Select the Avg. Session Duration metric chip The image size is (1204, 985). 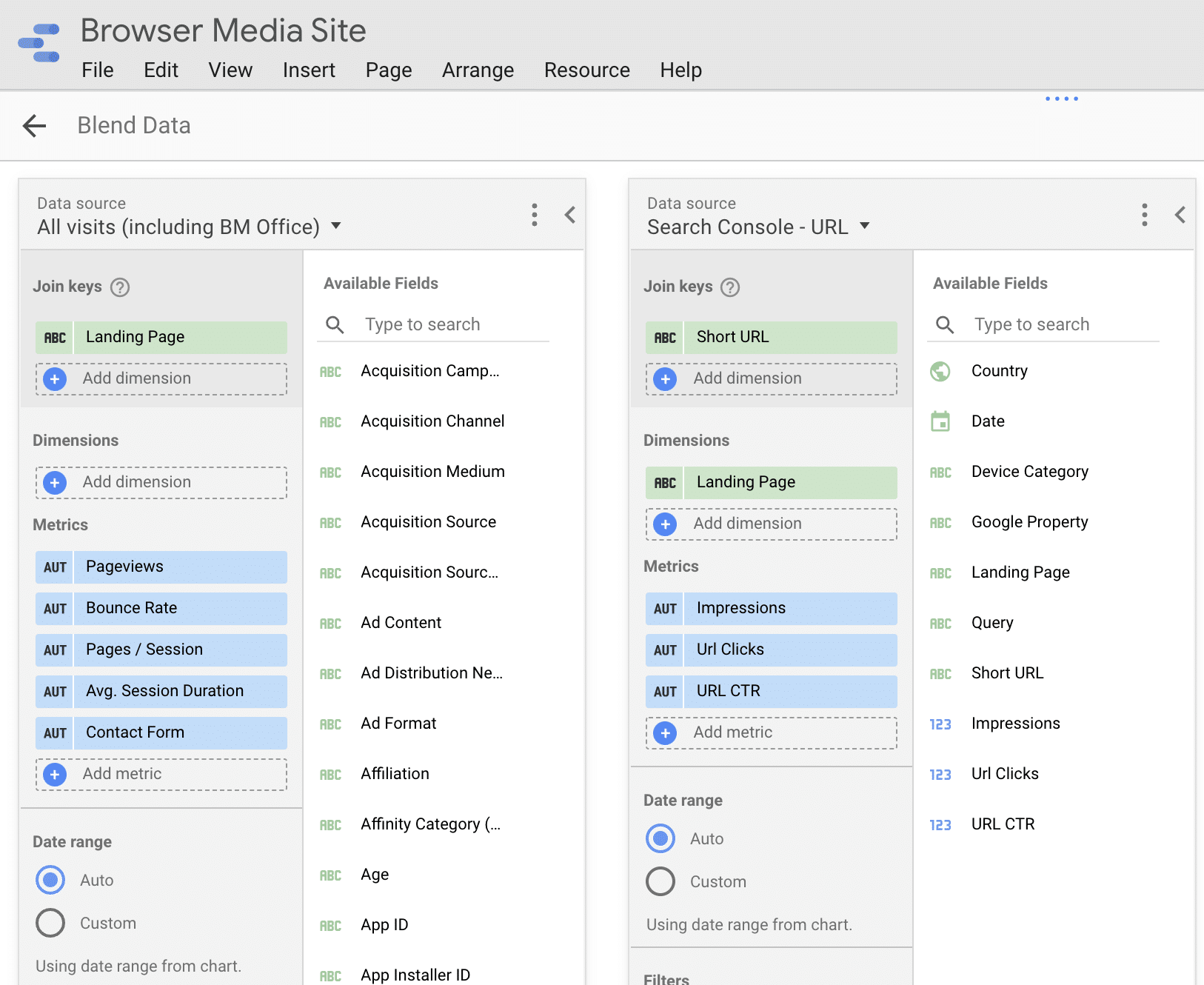[x=161, y=692]
